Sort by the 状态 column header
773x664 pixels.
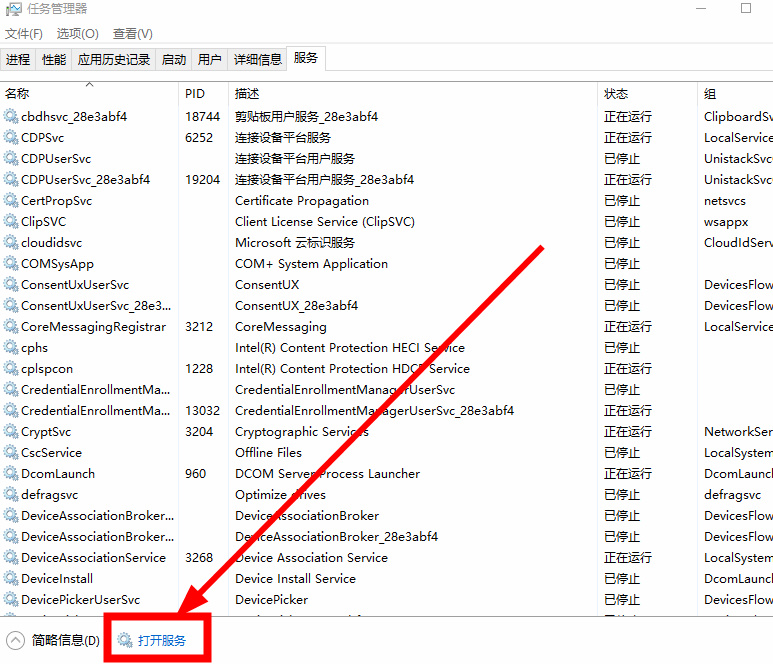[616, 94]
